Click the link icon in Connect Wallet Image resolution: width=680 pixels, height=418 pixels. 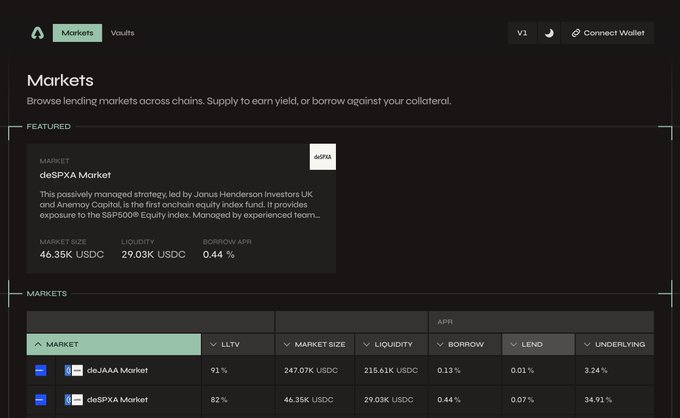point(575,33)
